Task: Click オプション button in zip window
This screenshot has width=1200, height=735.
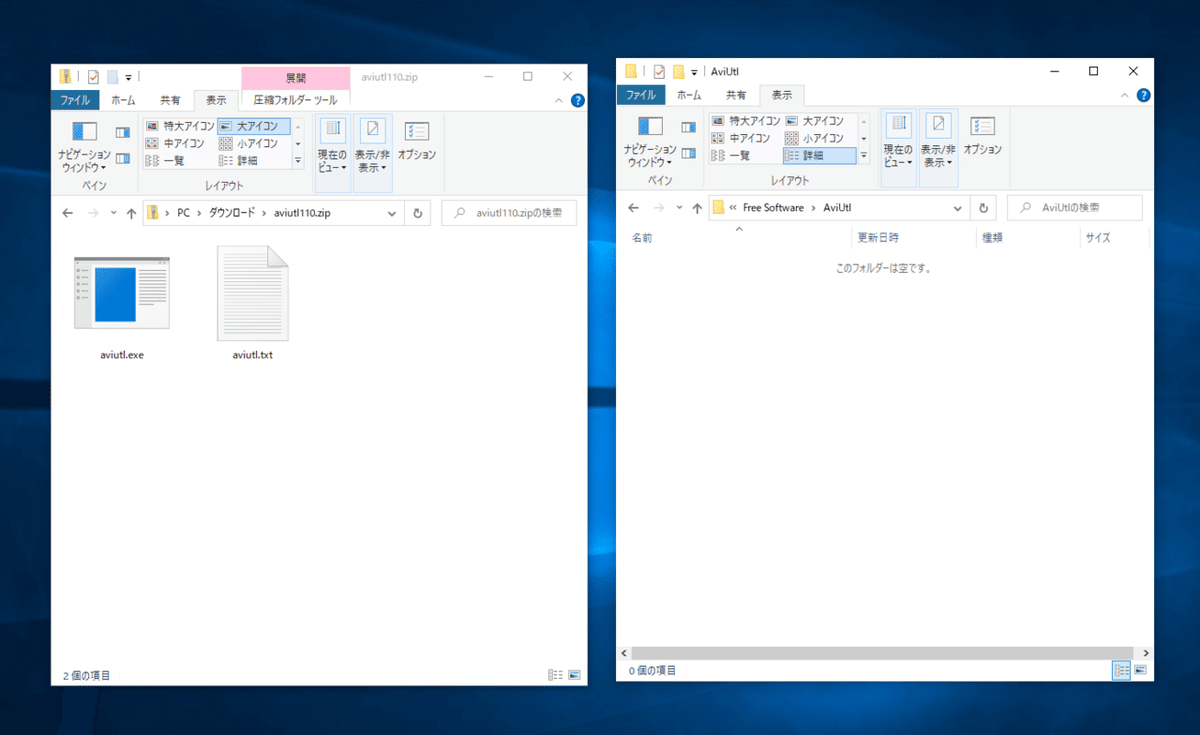Action: [x=417, y=141]
